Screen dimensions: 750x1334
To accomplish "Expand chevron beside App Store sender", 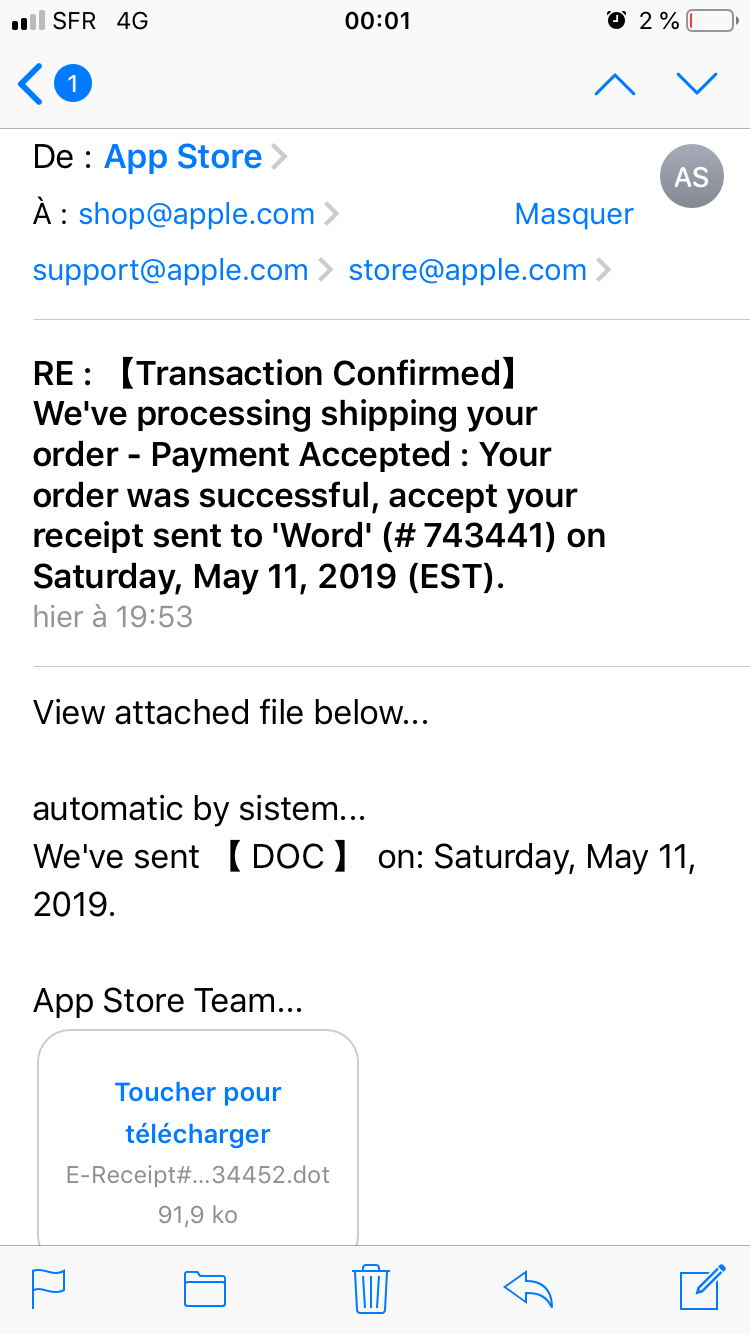I will point(280,157).
